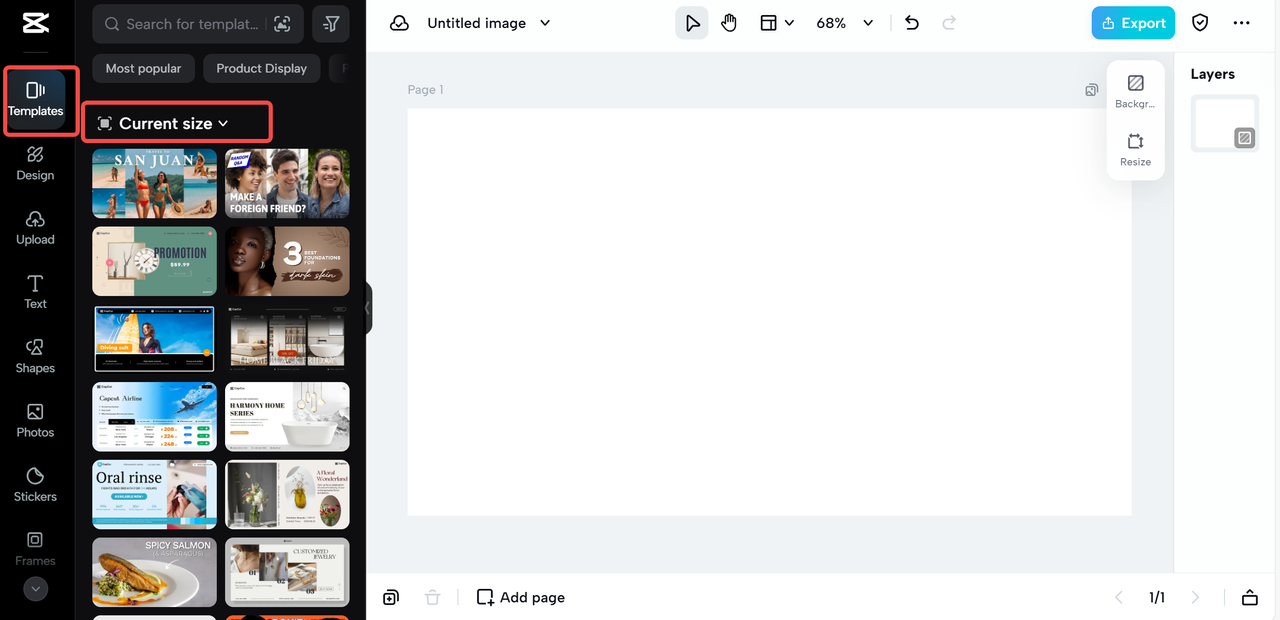Screen dimensions: 1280x620
Task: Open the Background tool
Action: (1135, 91)
